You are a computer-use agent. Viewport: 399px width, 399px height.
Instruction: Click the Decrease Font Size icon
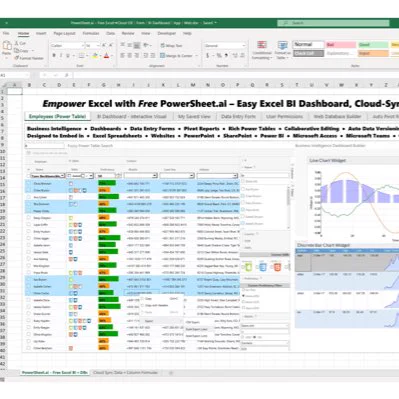tap(111, 45)
